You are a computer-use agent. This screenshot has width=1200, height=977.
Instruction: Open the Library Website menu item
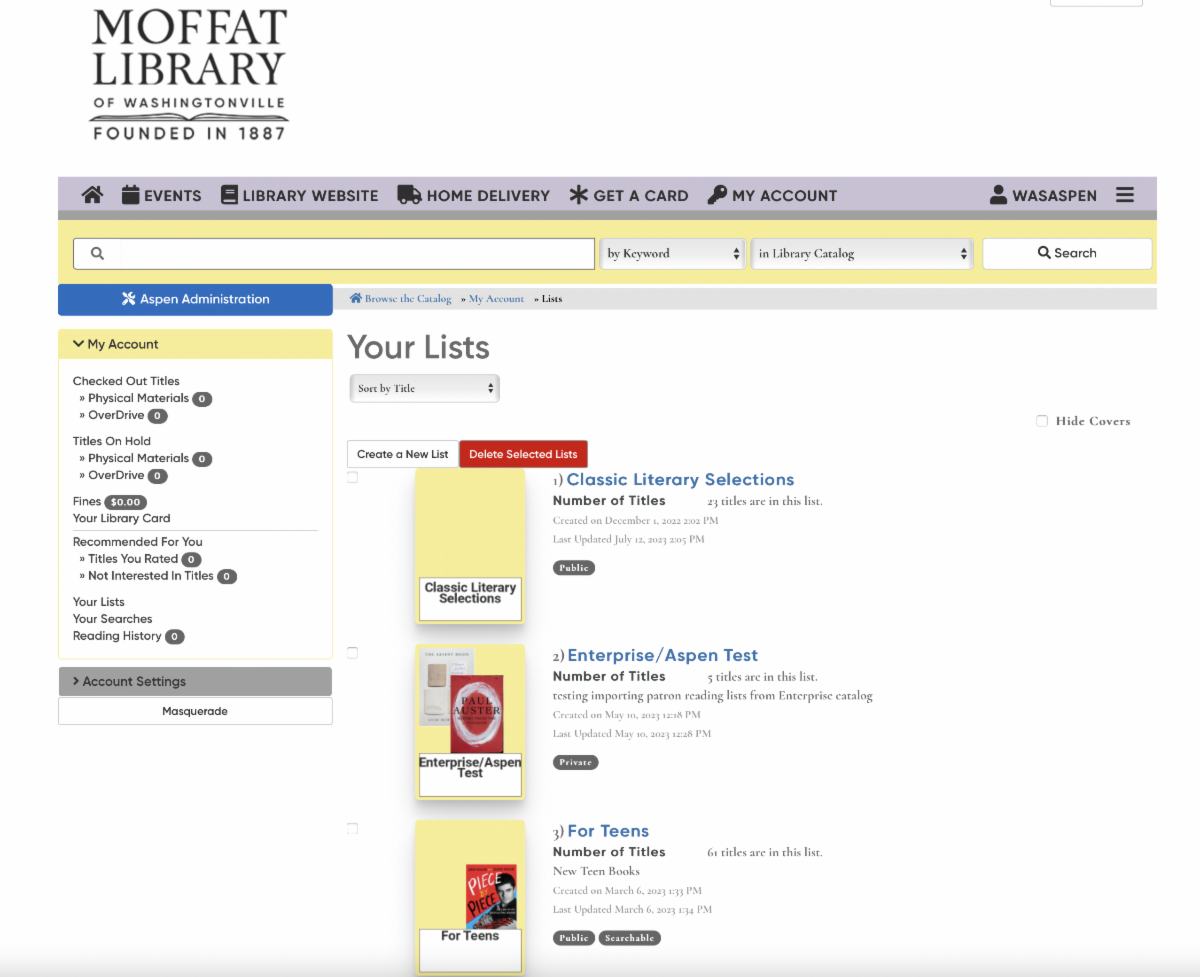(300, 195)
